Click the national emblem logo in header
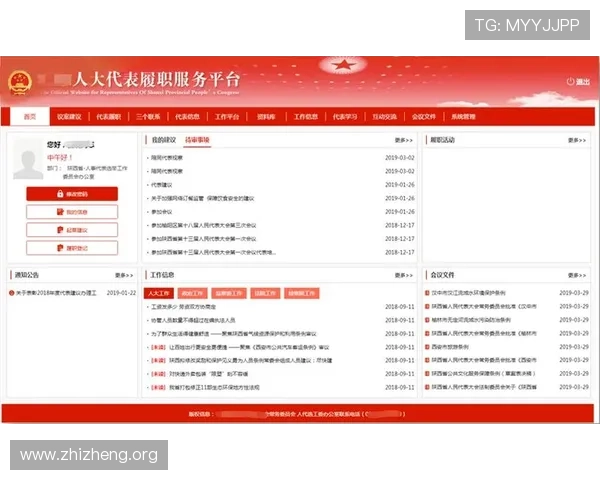The image size is (600, 480). 20,82
